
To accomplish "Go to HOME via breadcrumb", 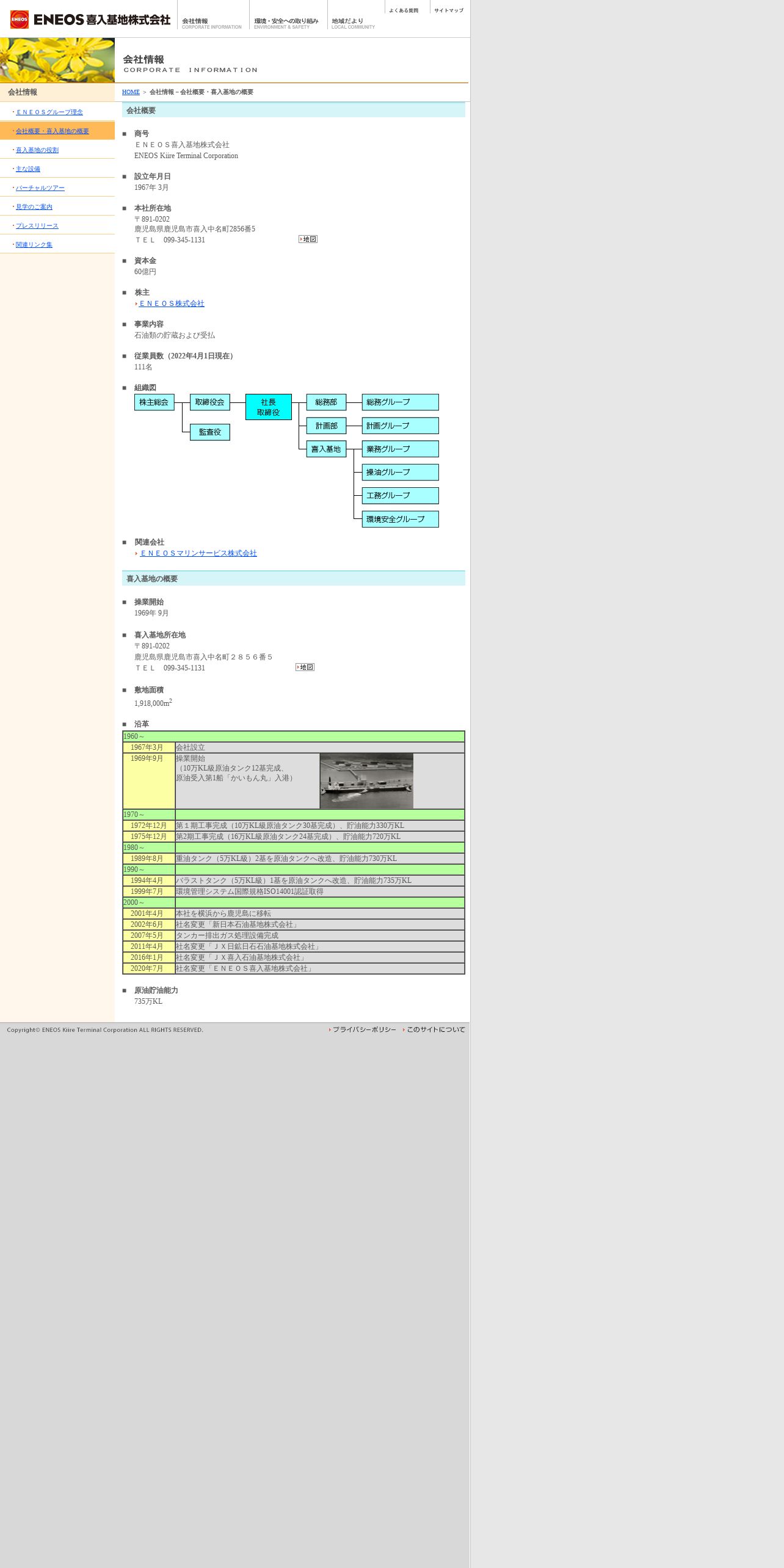I will point(131,92).
